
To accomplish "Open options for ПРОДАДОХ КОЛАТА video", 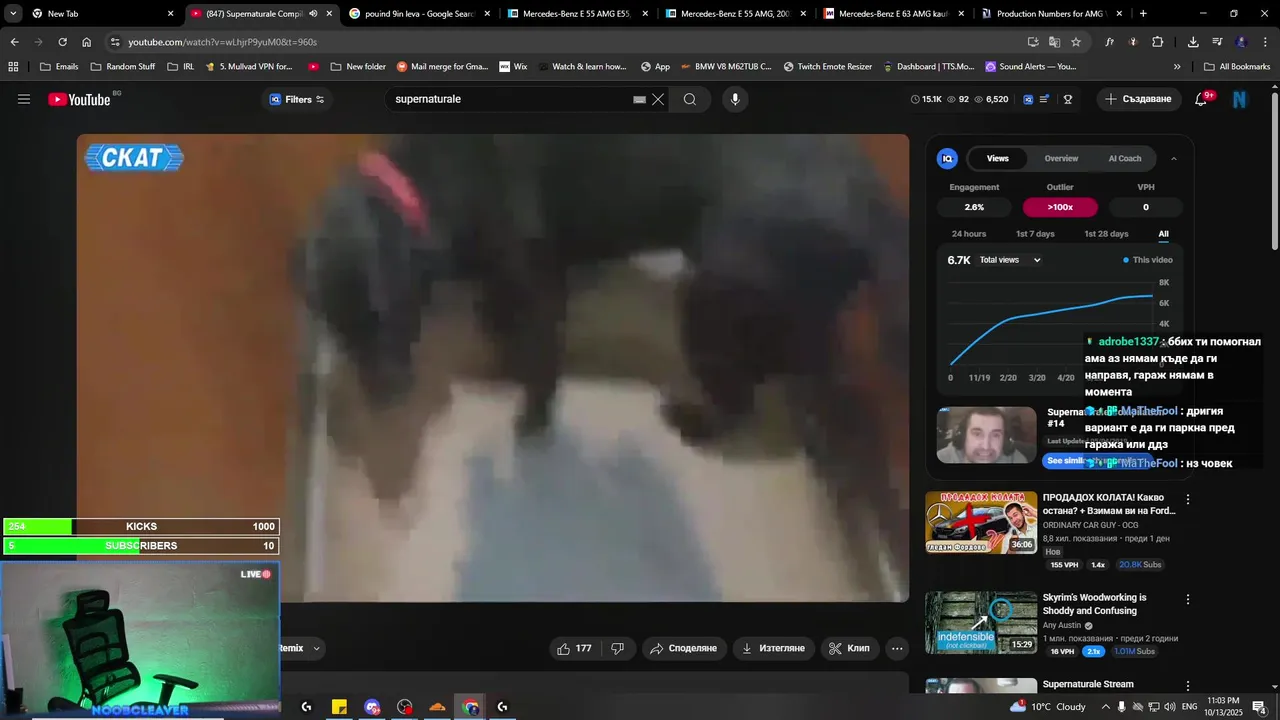I will 1188,499.
